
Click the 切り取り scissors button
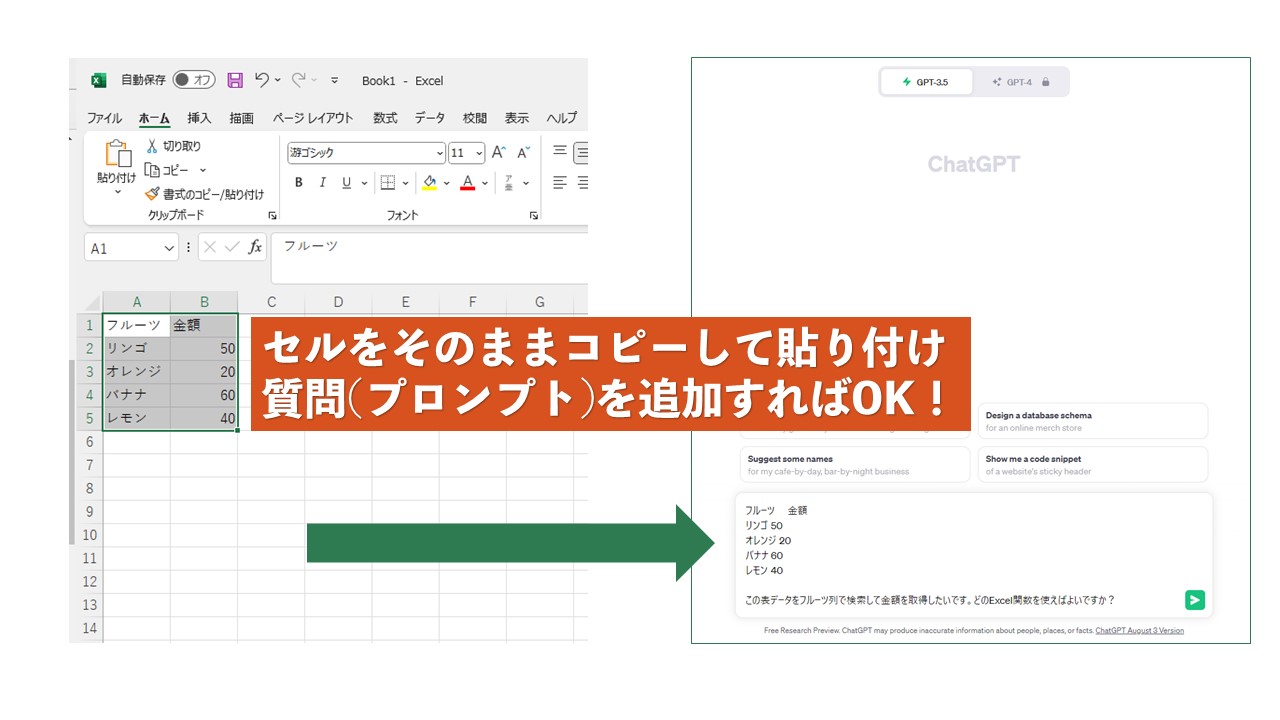(173, 146)
